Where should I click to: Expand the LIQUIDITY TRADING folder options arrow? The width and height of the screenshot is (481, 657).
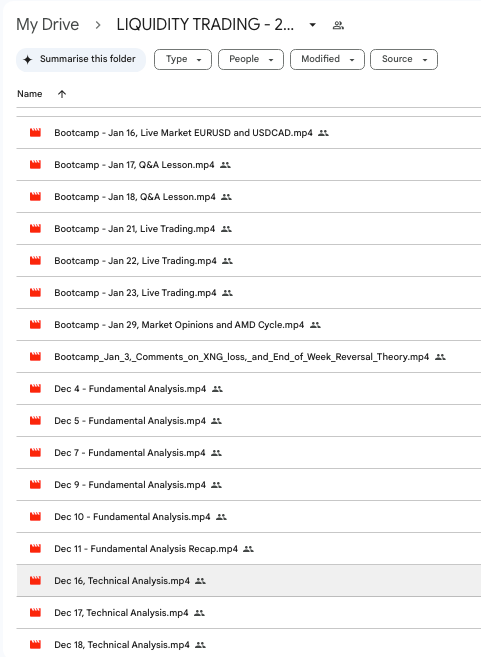click(x=313, y=25)
